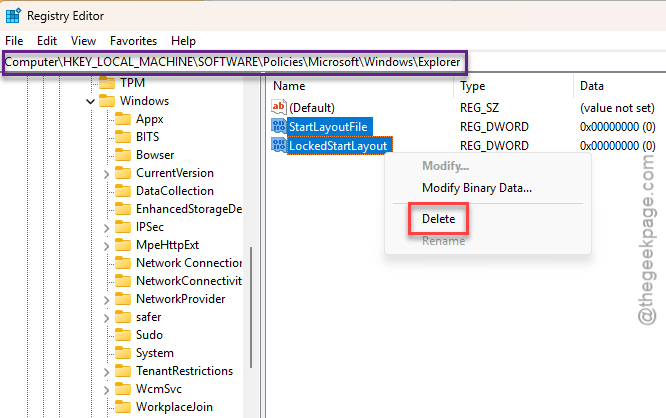Open the Help menu

[x=183, y=41]
